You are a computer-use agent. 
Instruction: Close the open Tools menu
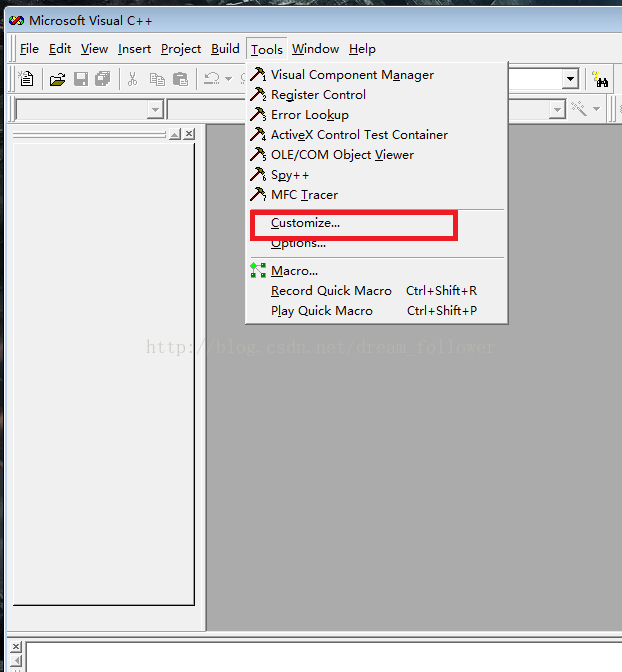(267, 49)
